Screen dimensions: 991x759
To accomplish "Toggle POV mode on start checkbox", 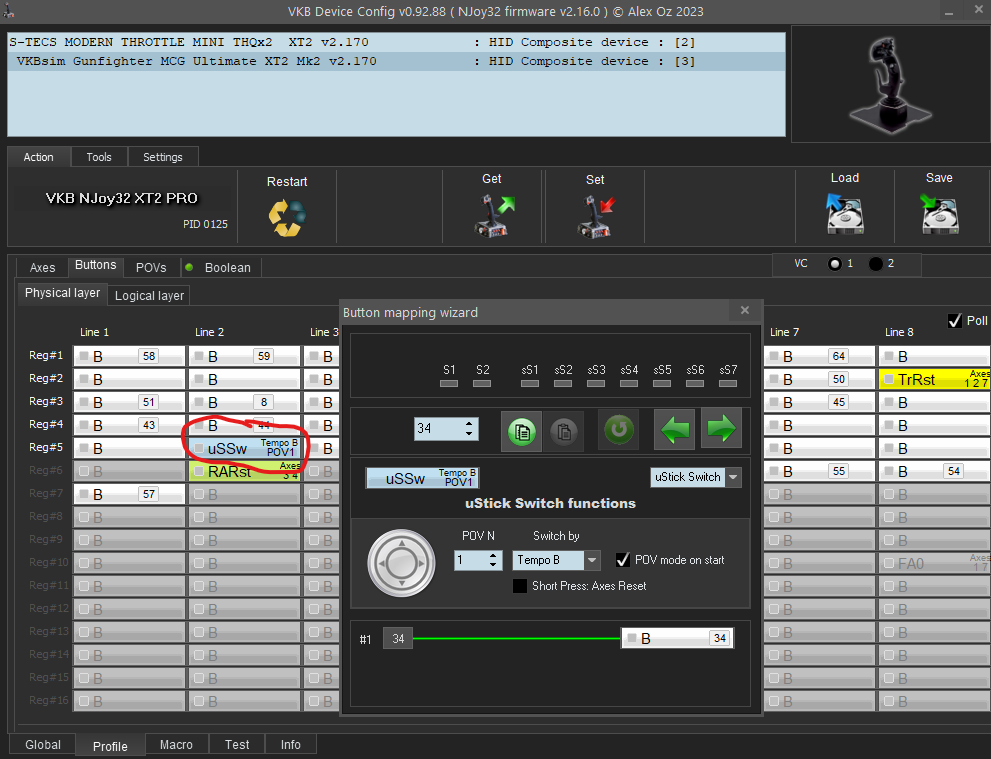I will tap(623, 560).
